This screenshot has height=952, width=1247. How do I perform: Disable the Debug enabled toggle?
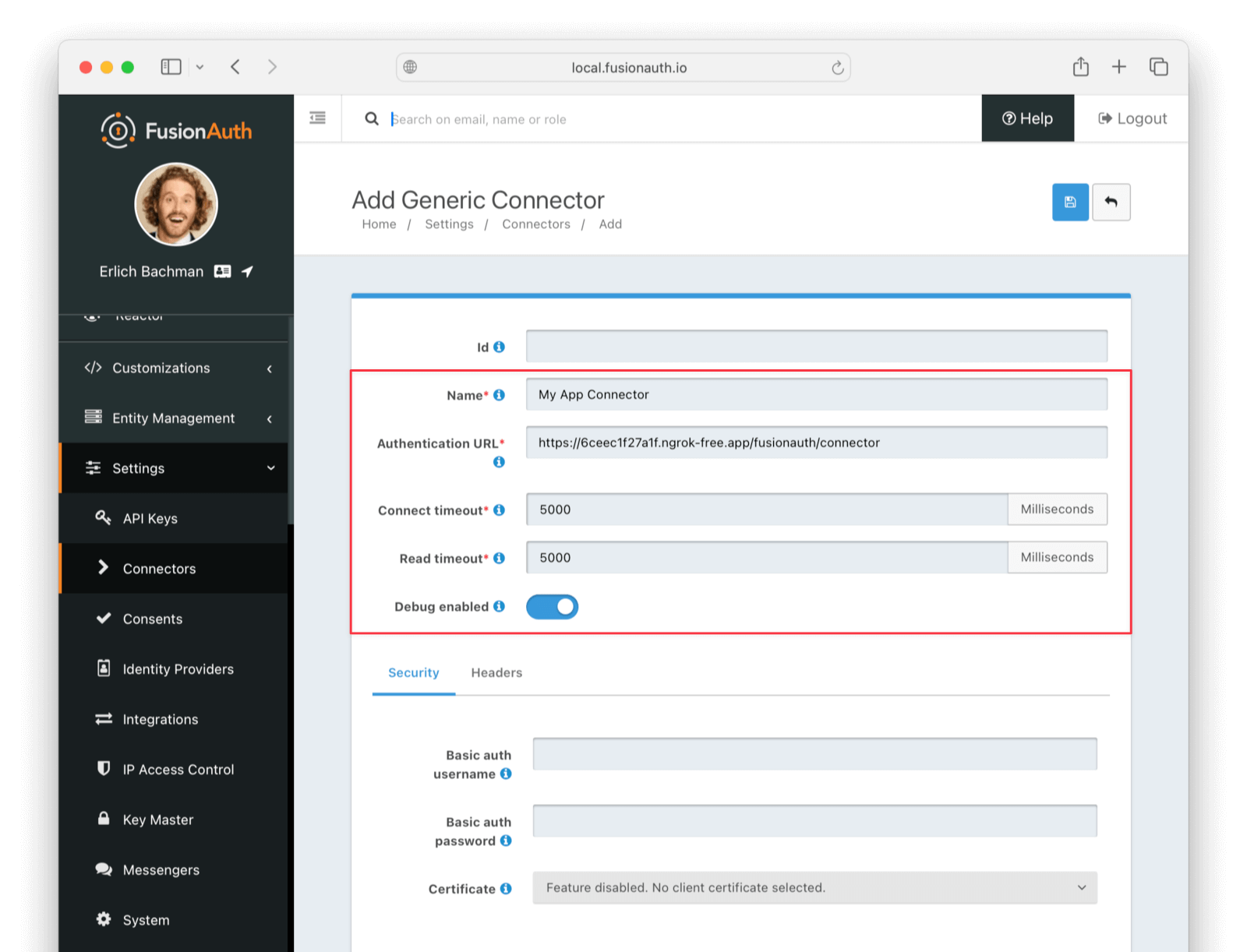click(552, 606)
